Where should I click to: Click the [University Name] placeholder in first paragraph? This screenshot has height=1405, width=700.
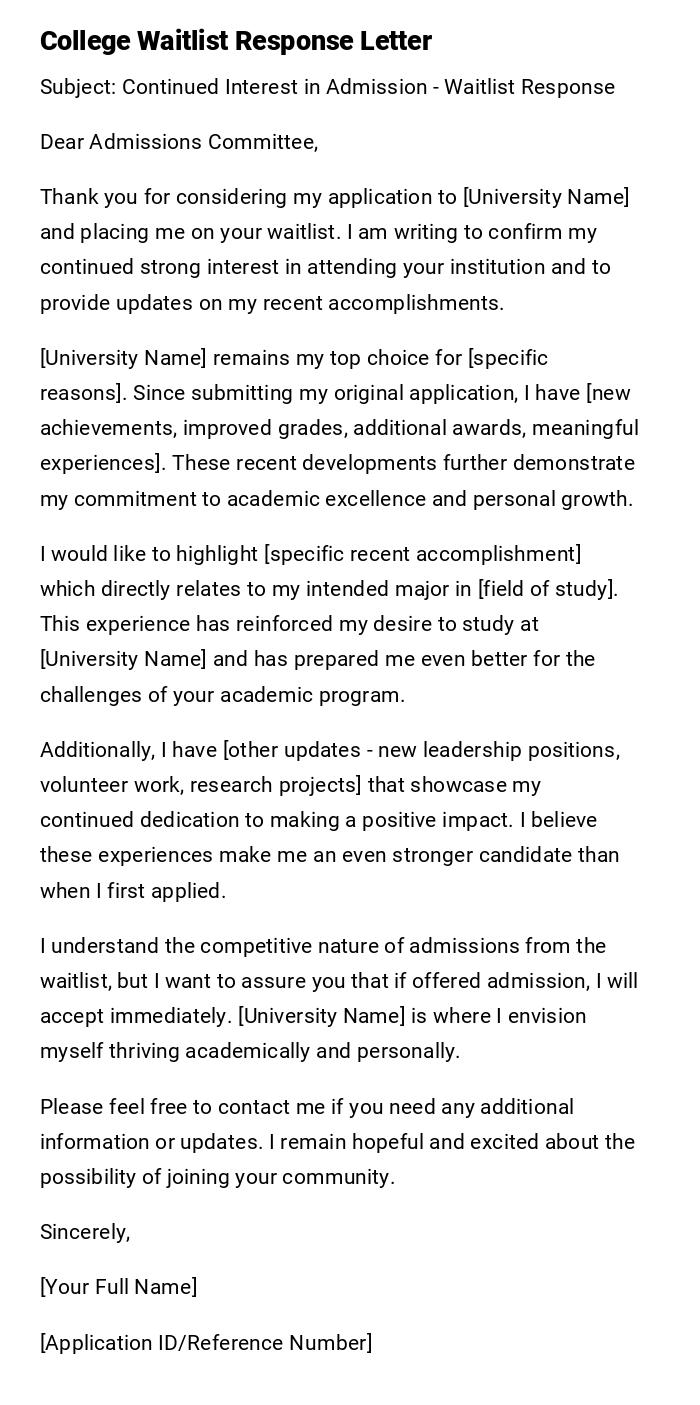click(546, 197)
